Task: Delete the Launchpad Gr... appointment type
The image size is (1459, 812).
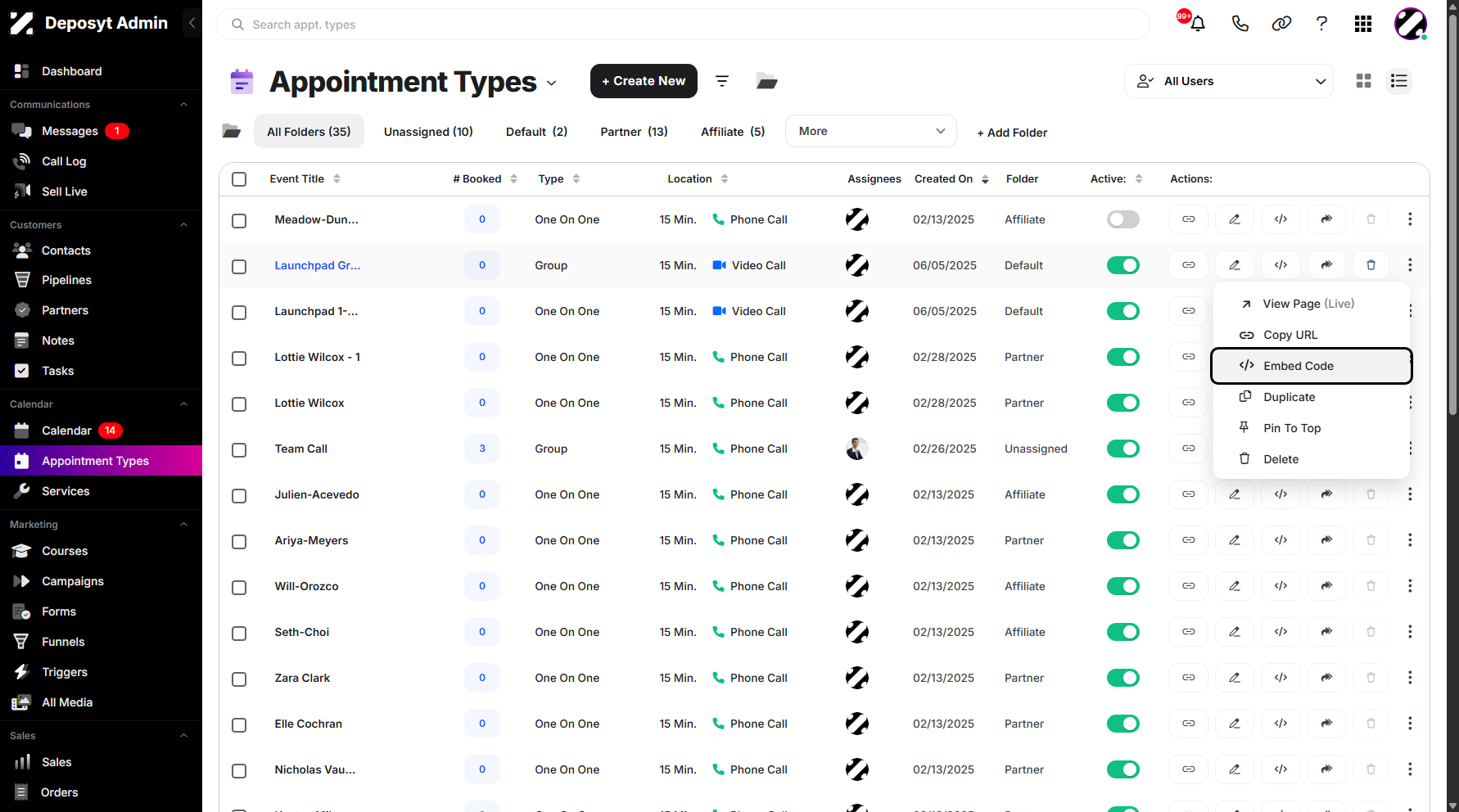Action: 1371,265
